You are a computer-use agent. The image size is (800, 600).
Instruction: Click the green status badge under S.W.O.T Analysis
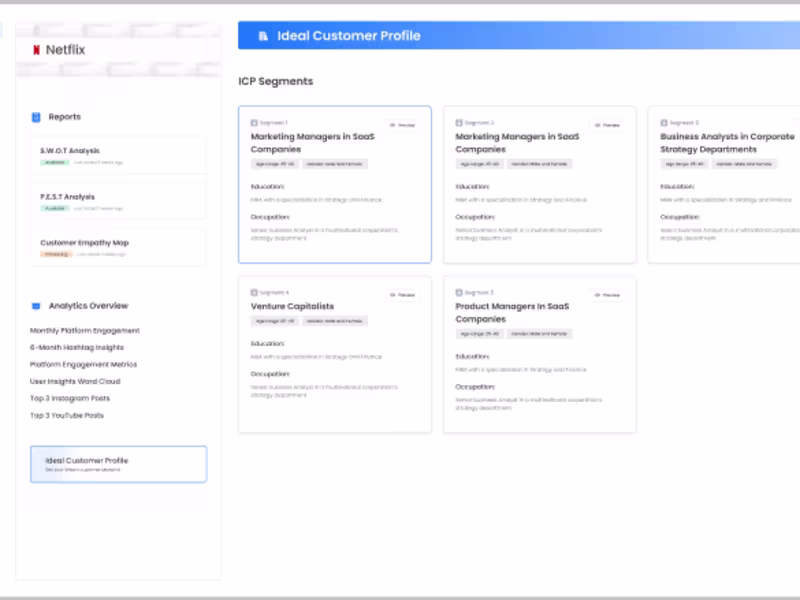[55, 162]
